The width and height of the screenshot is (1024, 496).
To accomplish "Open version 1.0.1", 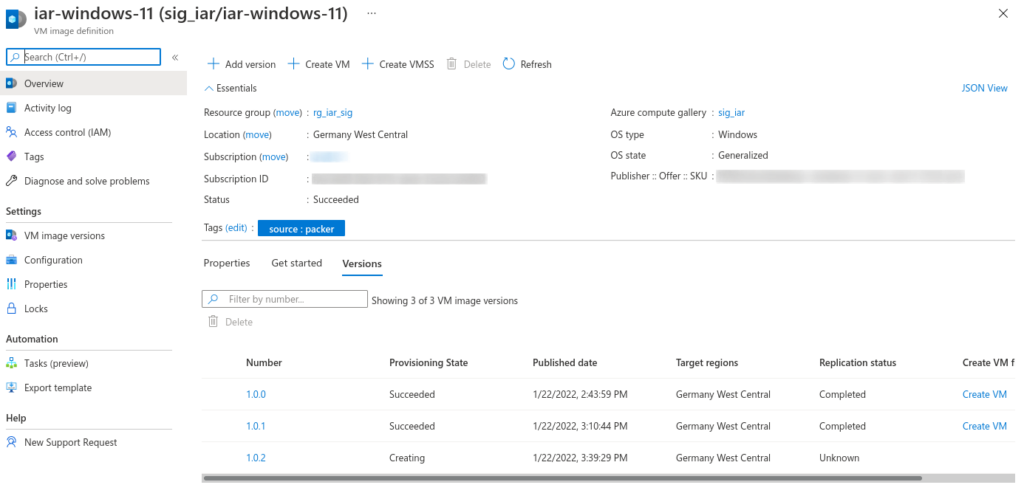I will [256, 426].
